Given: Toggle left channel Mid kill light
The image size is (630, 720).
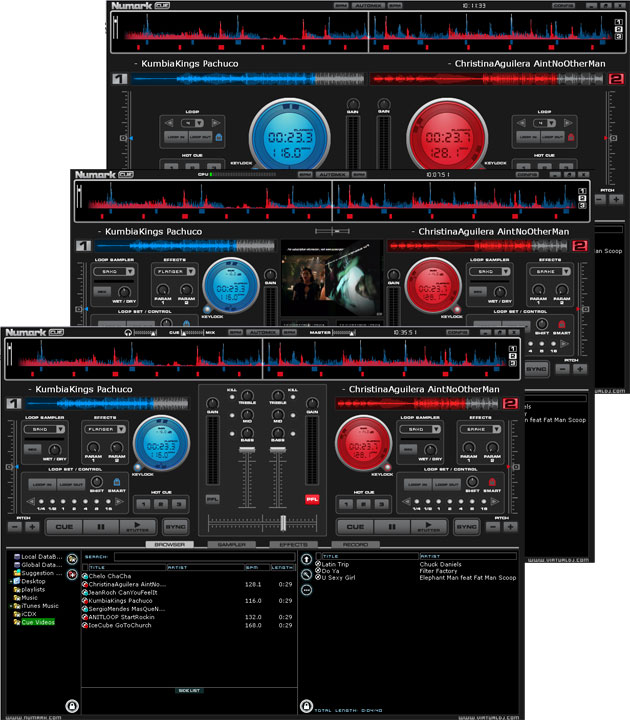Looking at the screenshot, I should (x=232, y=415).
